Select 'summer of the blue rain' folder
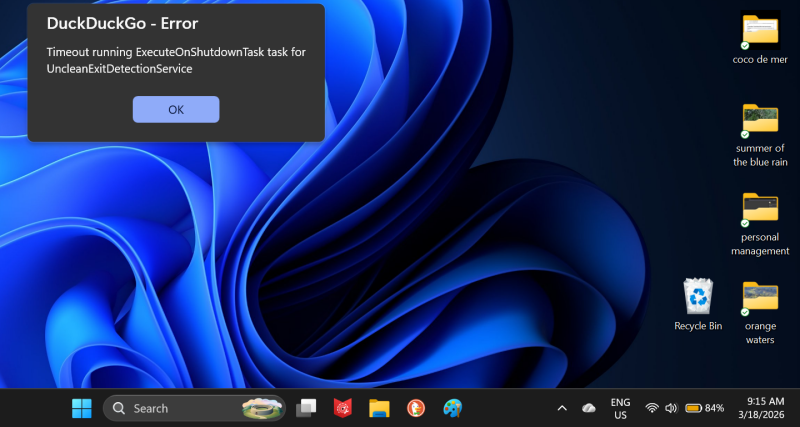The height and width of the screenshot is (427, 800). (760, 120)
